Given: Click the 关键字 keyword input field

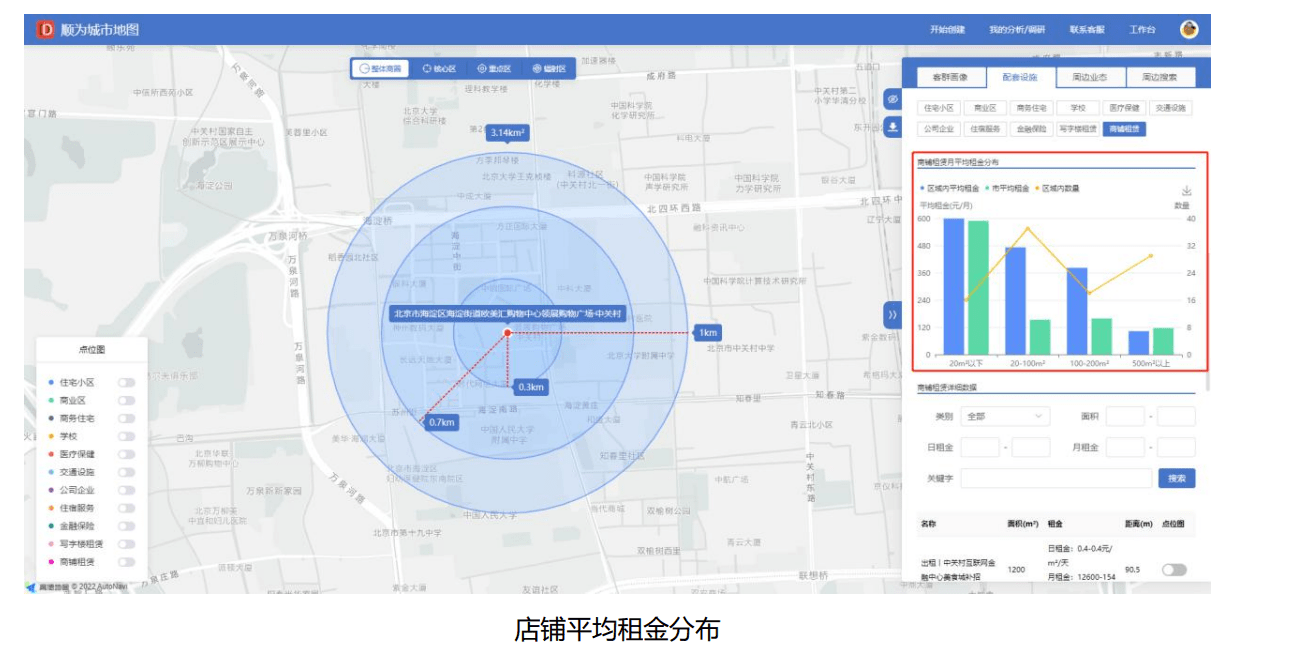Looking at the screenshot, I should (x=1056, y=479).
